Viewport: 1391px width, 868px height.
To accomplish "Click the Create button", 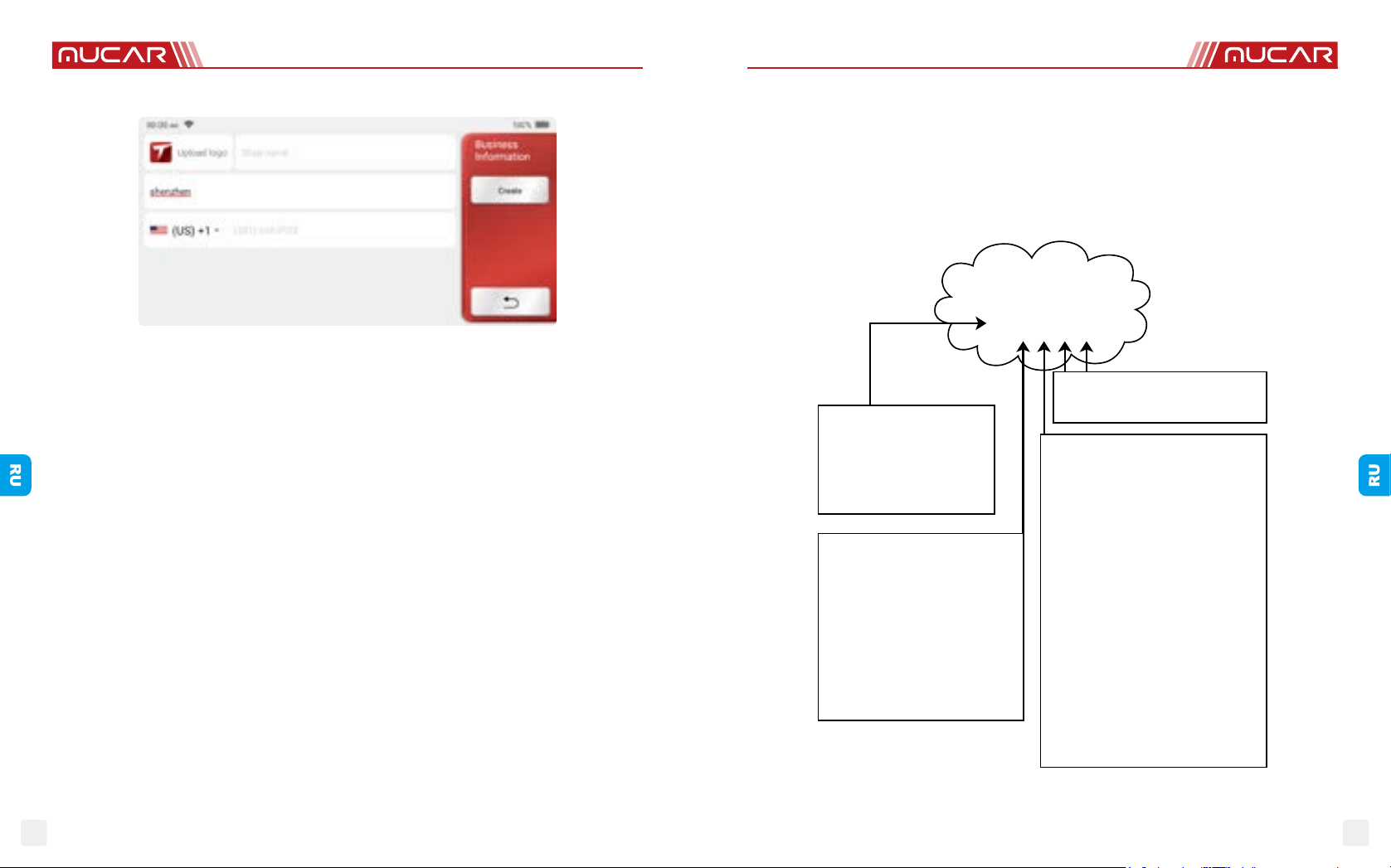I will (x=510, y=191).
